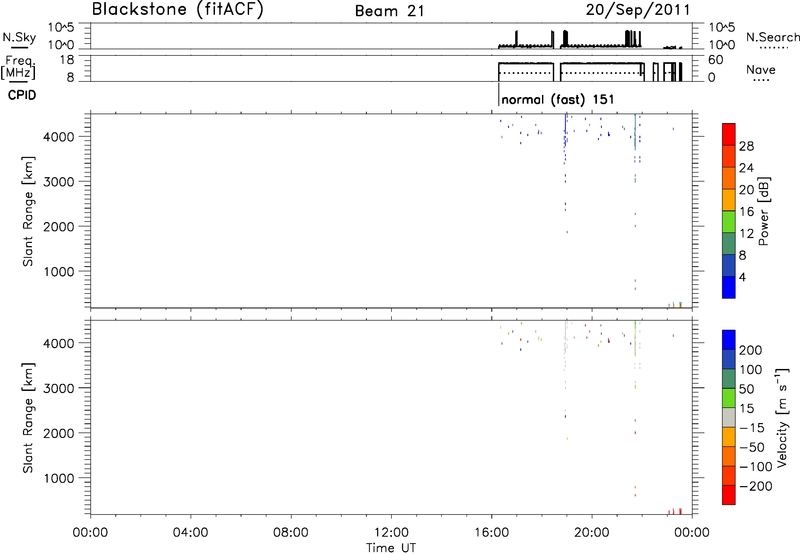Click the date '20/Sep/2011'
This screenshot has height=554, width=800.
pos(638,10)
